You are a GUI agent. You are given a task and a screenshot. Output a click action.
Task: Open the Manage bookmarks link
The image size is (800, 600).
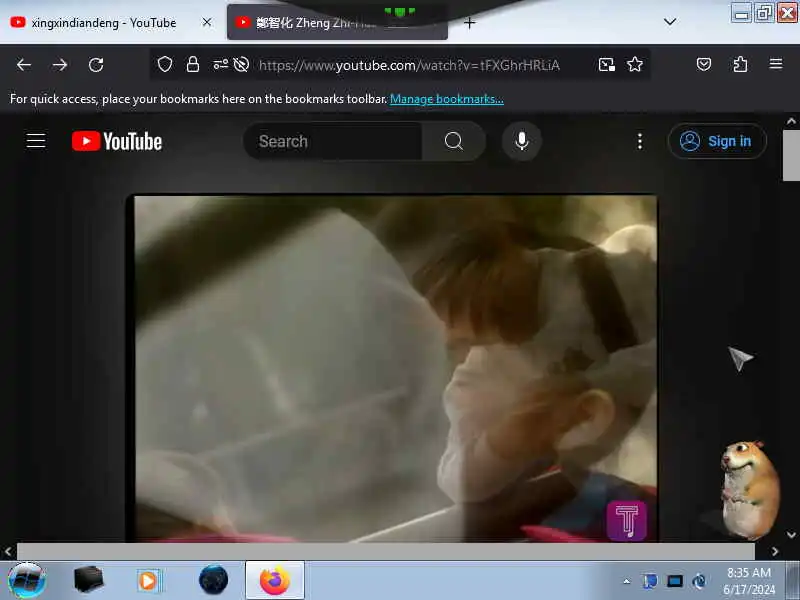click(x=446, y=99)
